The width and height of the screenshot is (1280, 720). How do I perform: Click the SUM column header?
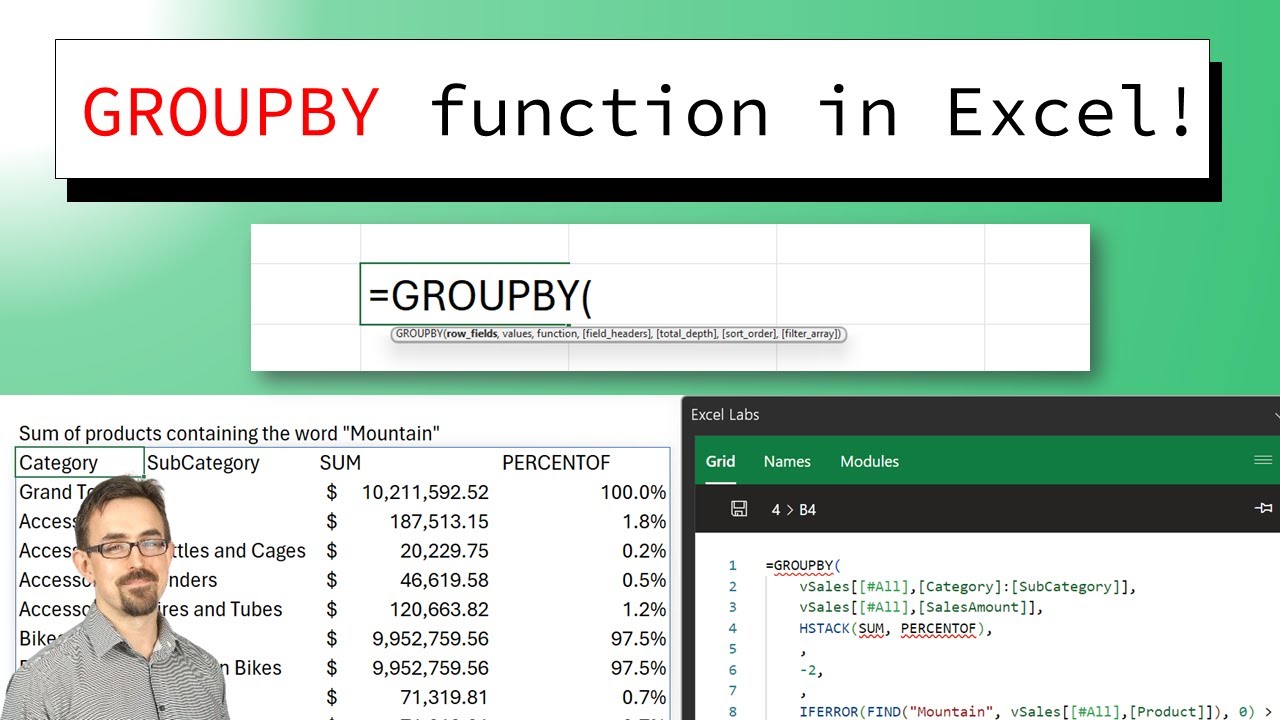click(x=340, y=463)
